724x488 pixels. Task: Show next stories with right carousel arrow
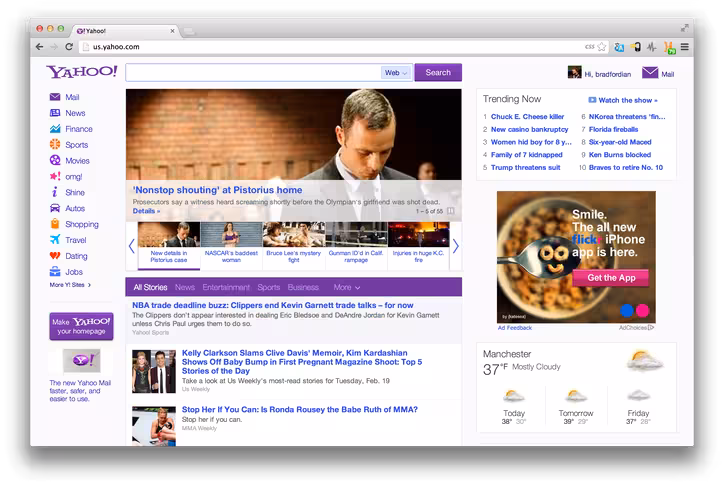click(x=456, y=246)
